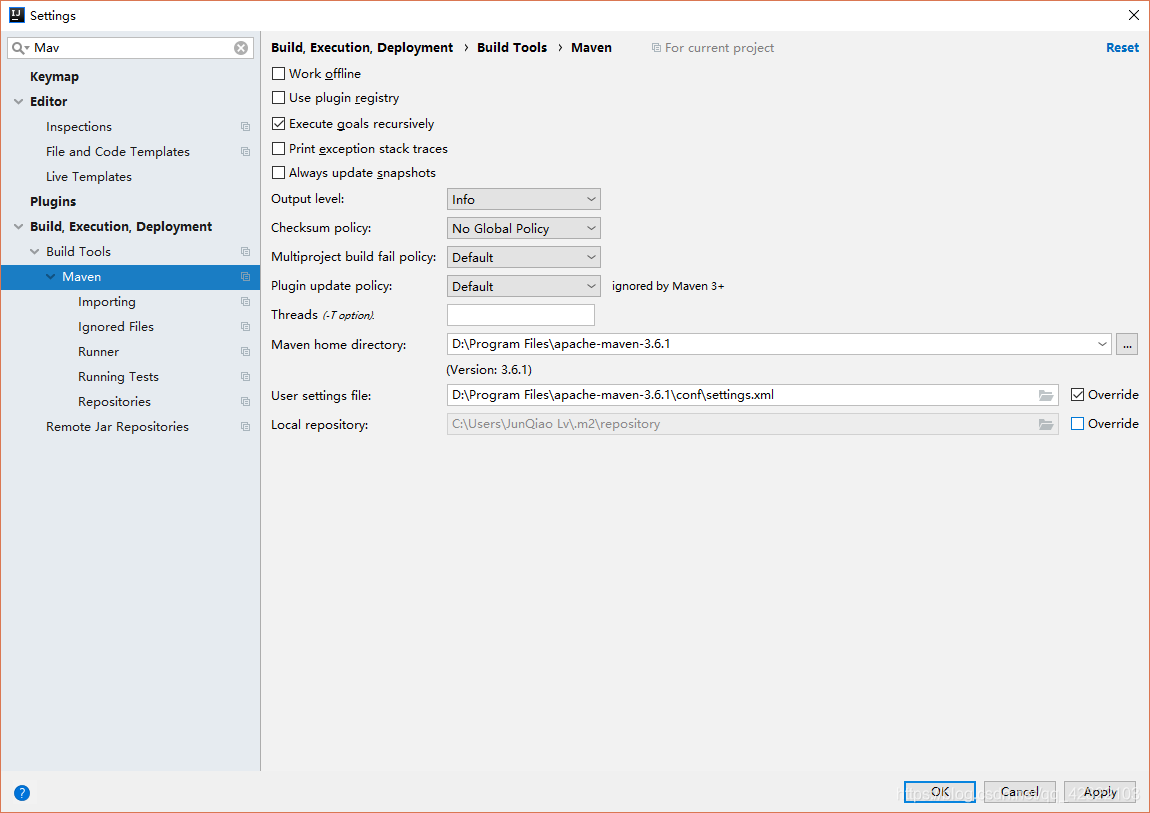The height and width of the screenshot is (813, 1150).
Task: Click the folder icon in the Local repository field
Action: coord(1046,424)
